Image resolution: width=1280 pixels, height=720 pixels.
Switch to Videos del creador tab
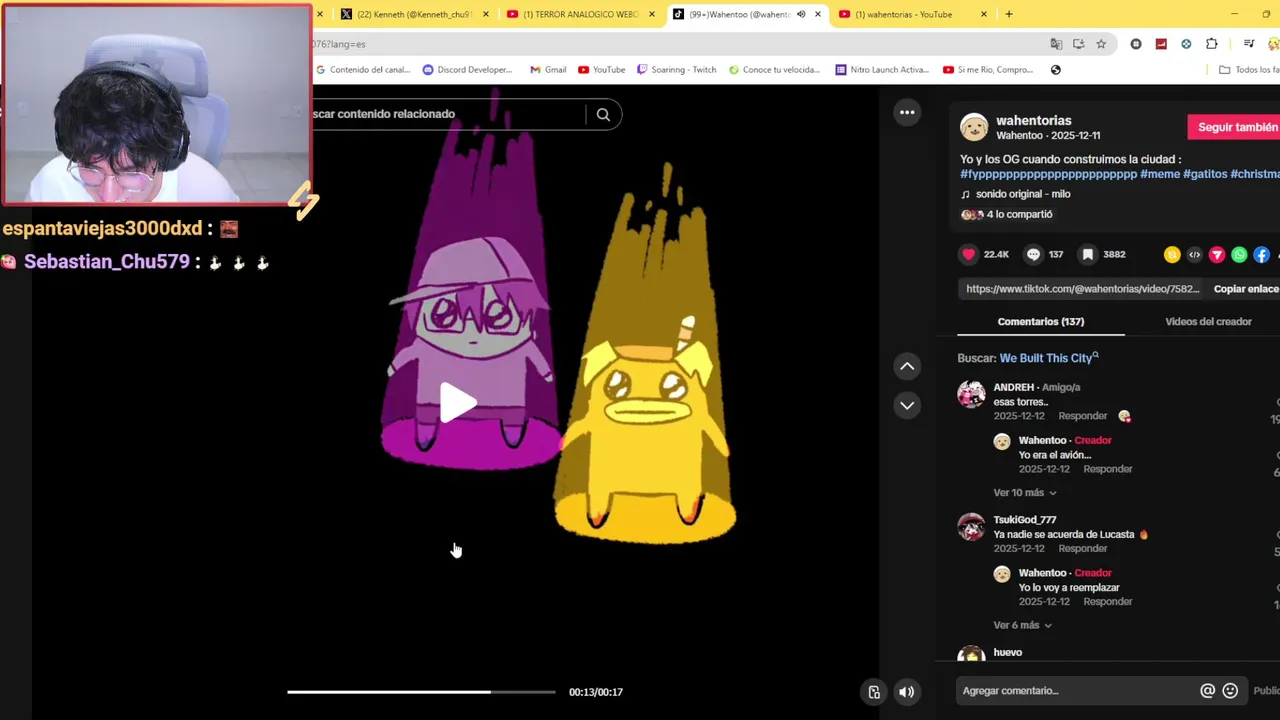click(1208, 322)
